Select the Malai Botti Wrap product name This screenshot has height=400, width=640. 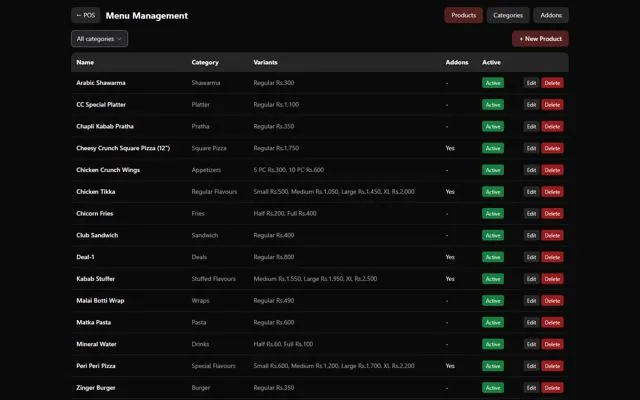click(x=100, y=301)
